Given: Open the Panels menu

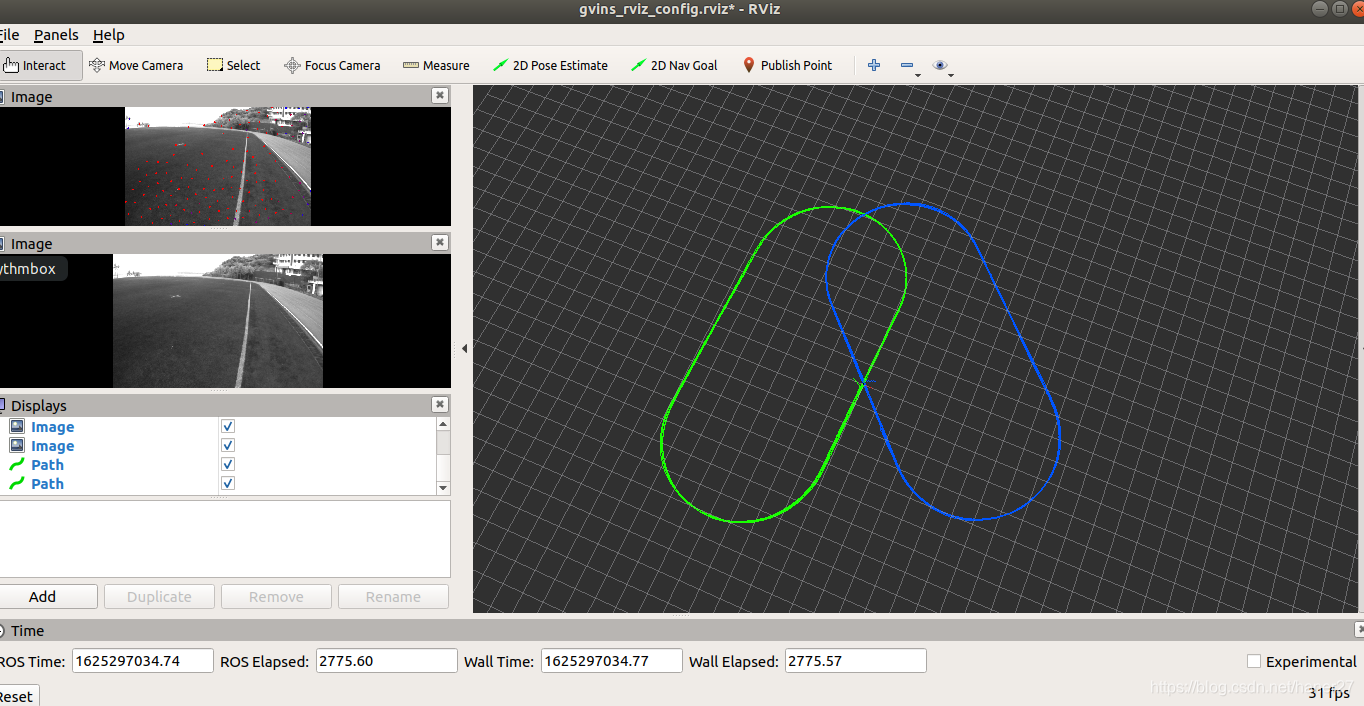Looking at the screenshot, I should click(56, 35).
